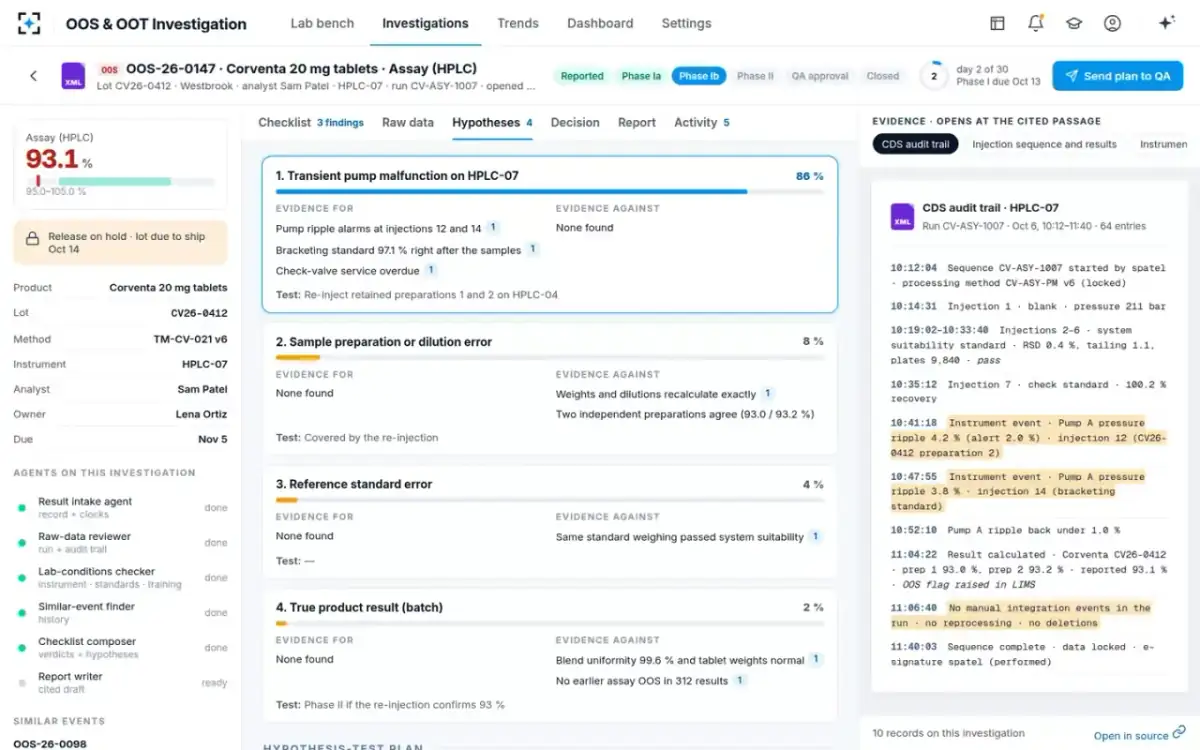Switch to the Raw data tab

click(x=408, y=122)
